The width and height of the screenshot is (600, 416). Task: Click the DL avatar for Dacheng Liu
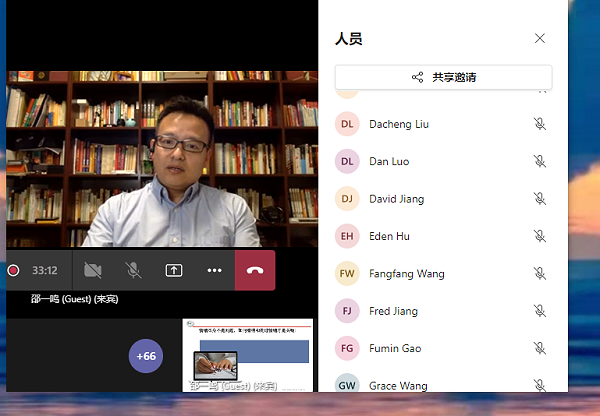[x=346, y=124]
